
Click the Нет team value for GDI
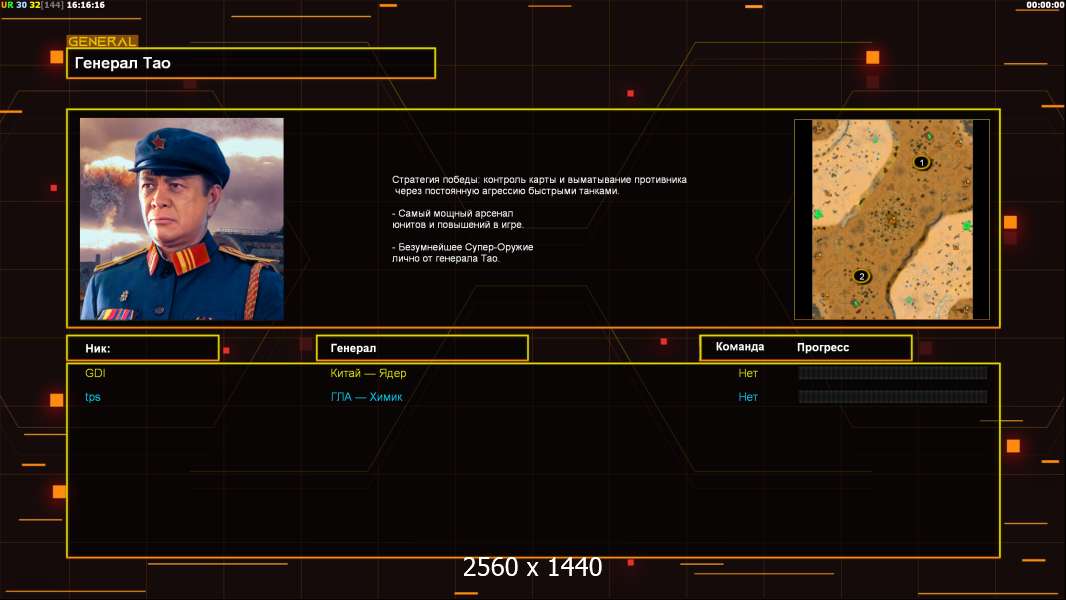click(748, 373)
